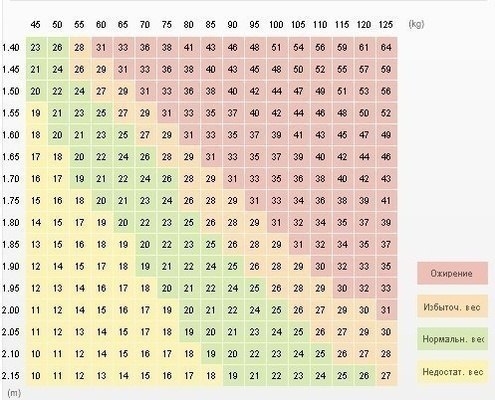Click cell 26 at 1.80 m, 85 kg
495x400 pixels.
[211, 222]
